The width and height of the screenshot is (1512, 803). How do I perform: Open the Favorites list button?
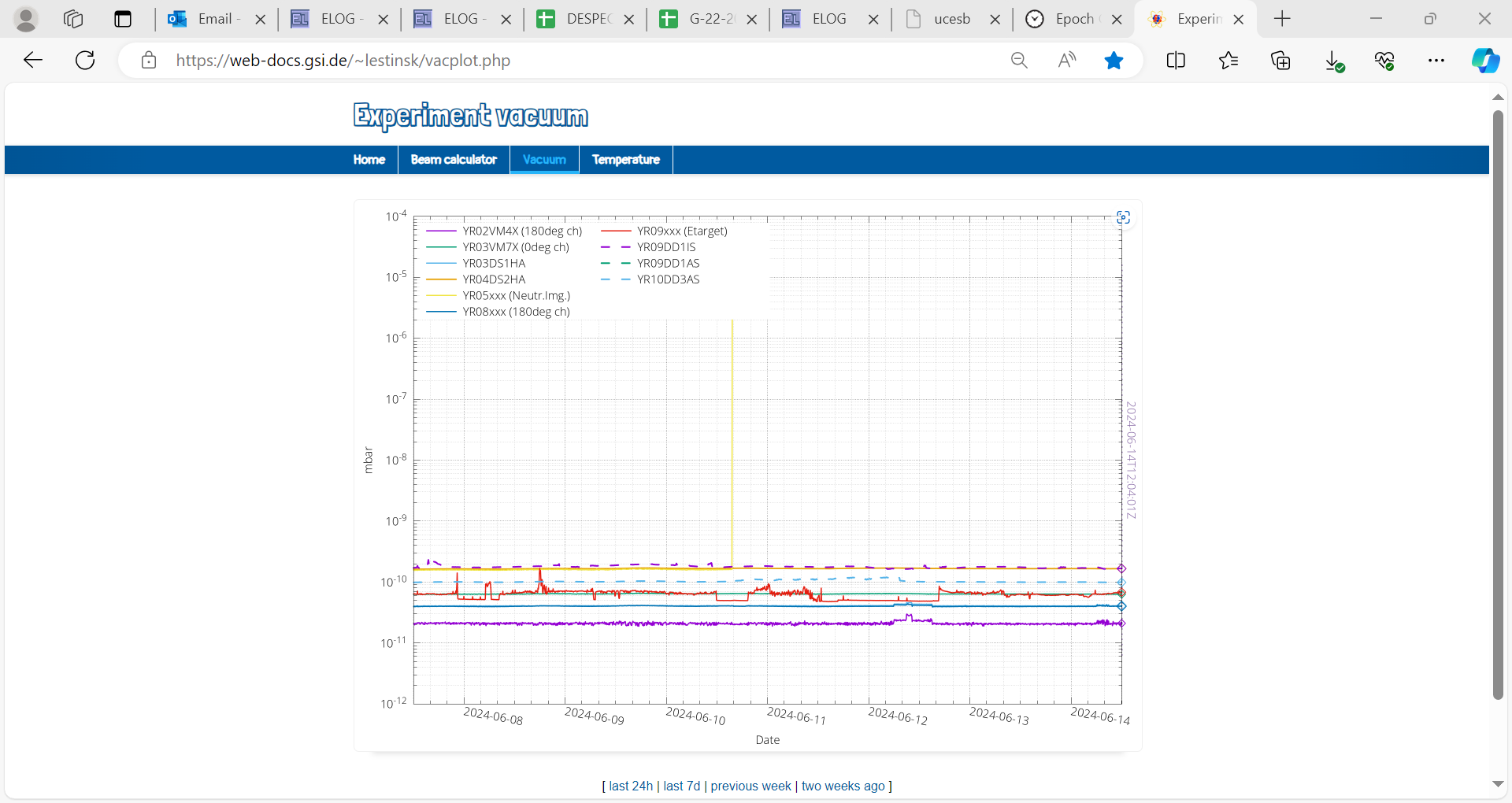pyautogui.click(x=1228, y=61)
